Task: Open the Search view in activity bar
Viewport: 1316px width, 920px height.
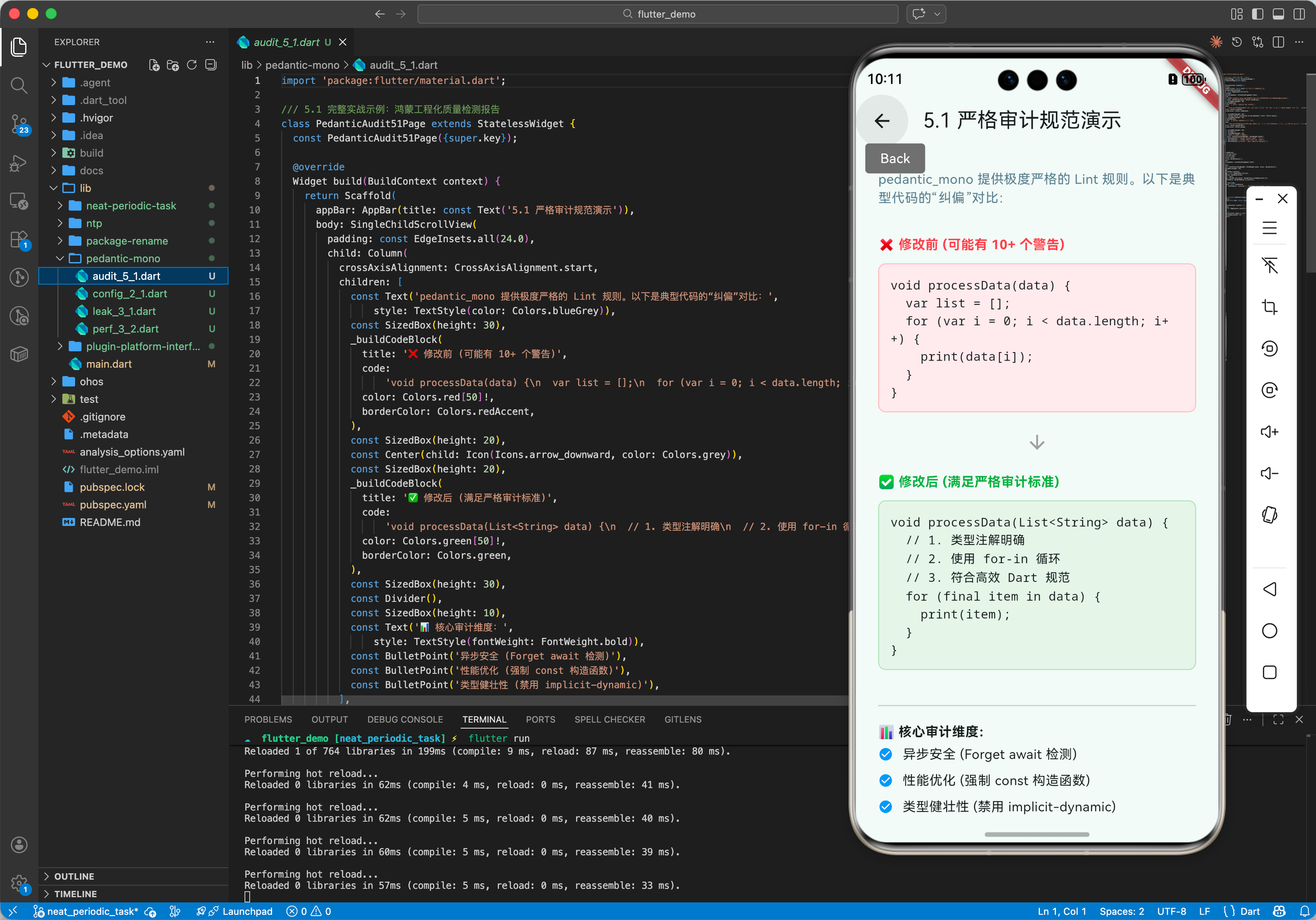Action: (x=19, y=86)
